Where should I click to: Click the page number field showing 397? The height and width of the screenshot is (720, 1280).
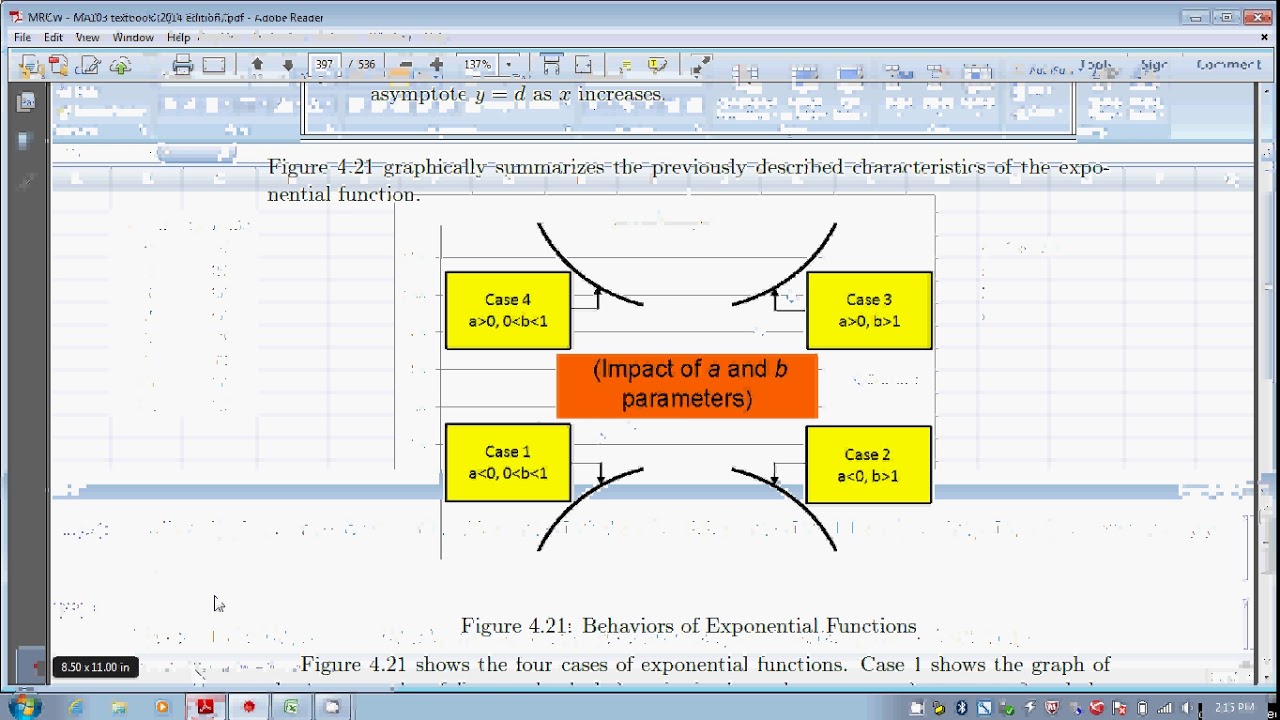pyautogui.click(x=324, y=65)
